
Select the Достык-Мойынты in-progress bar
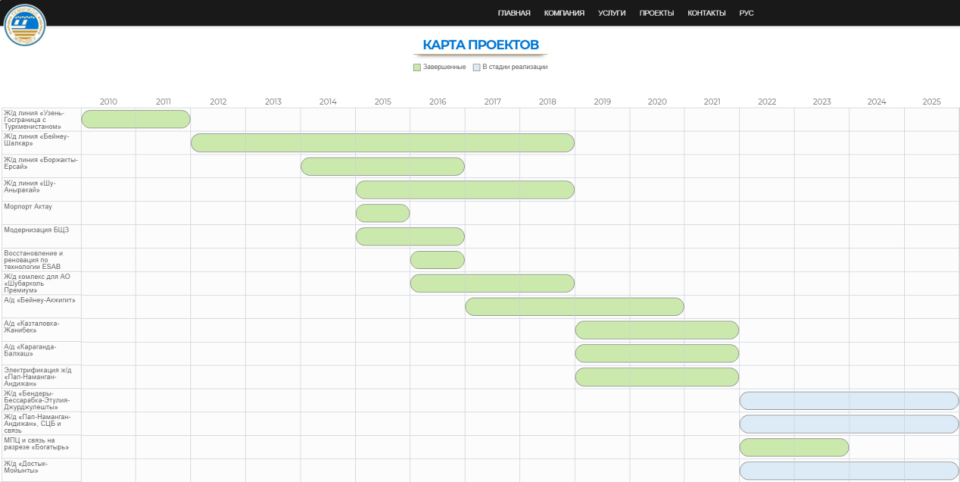point(849,470)
